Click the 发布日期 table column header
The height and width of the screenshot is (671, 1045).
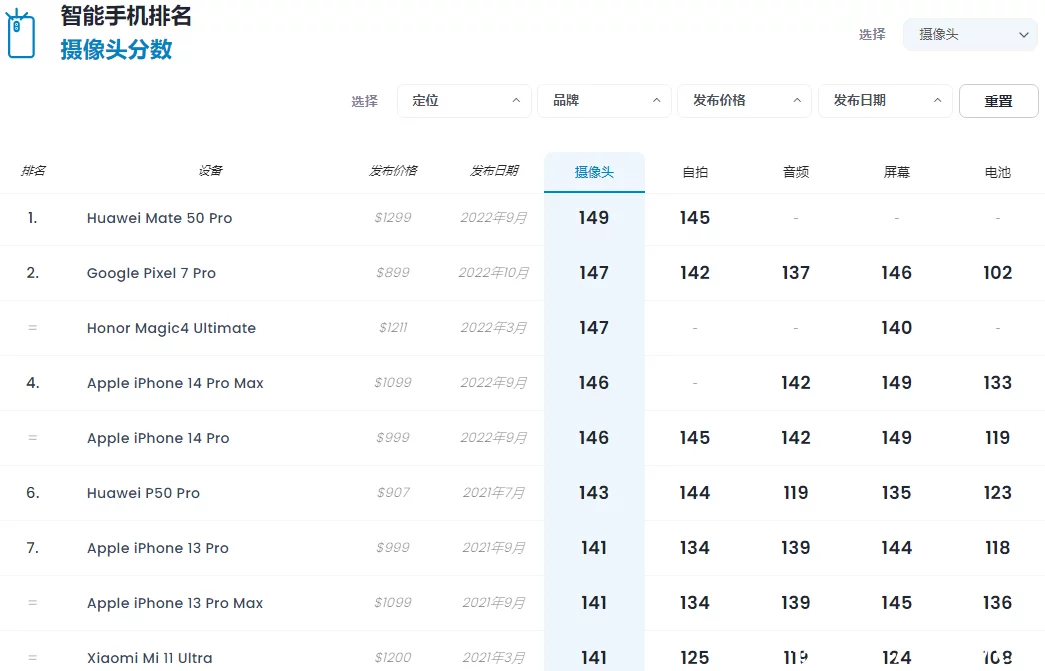click(x=494, y=171)
